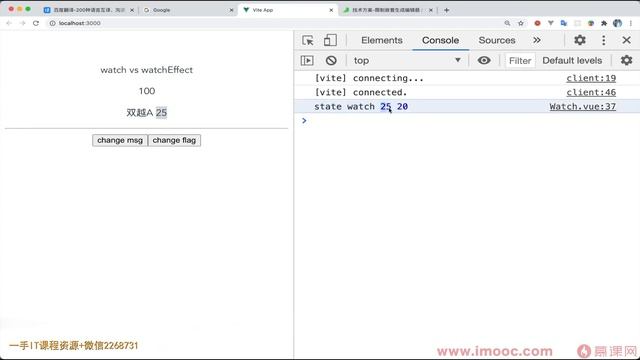Close the Google browser tab
This screenshot has width=640, height=360.
point(231,10)
